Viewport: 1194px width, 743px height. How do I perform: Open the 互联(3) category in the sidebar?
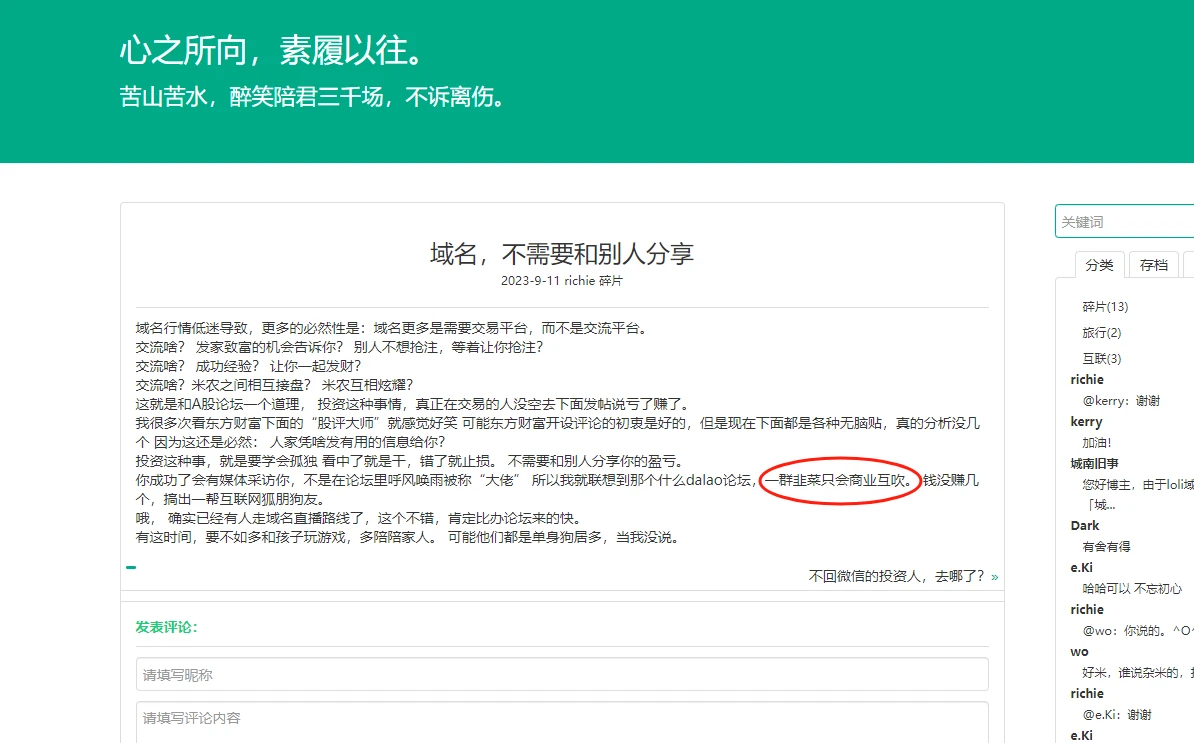1101,359
